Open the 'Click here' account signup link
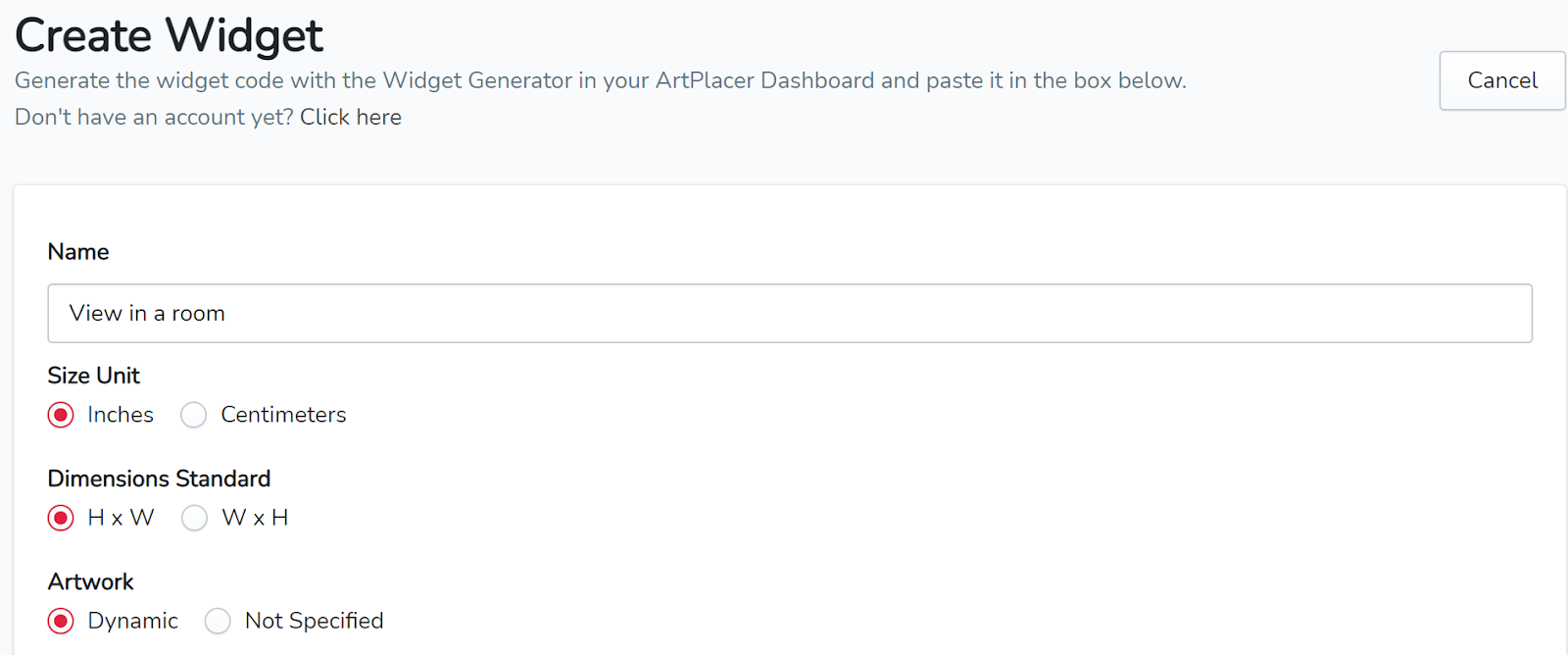Image resolution: width=1568 pixels, height=655 pixels. [x=351, y=117]
